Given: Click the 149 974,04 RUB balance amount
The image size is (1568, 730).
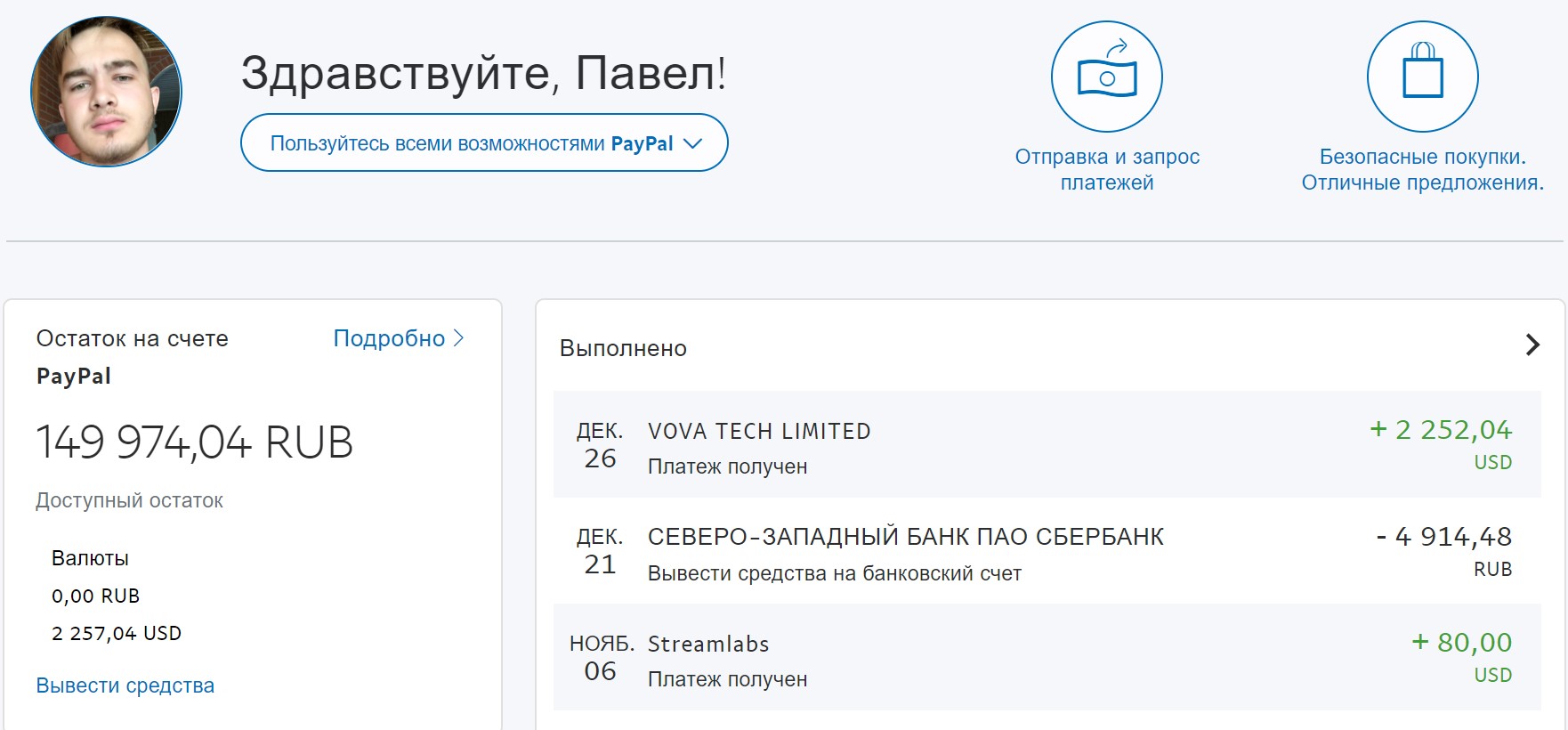Looking at the screenshot, I should [x=195, y=442].
